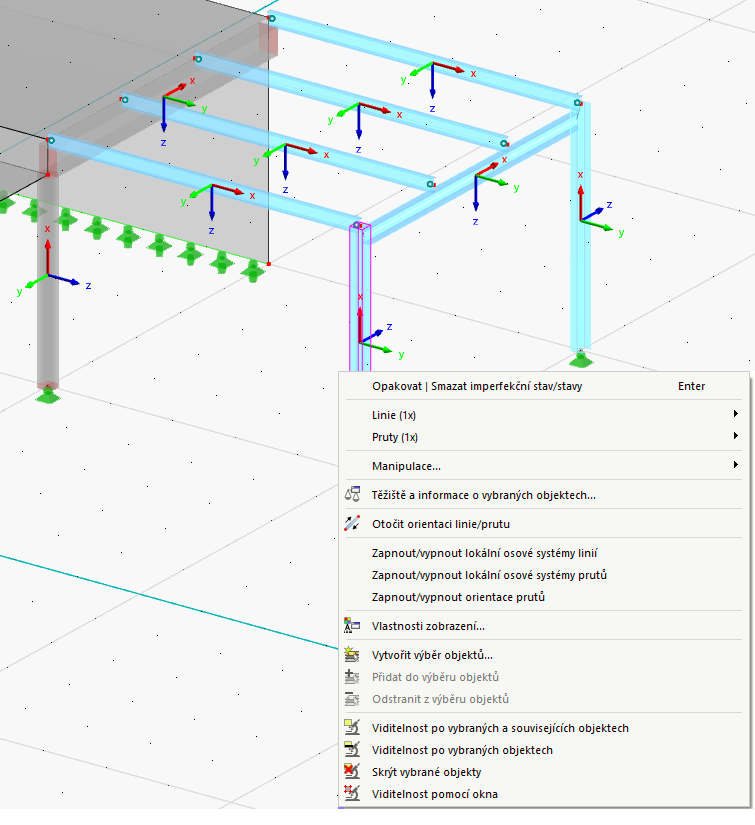The height and width of the screenshot is (825, 755).
Task: Click the window visibility icon beside Viditelnost pomocí okna
Action: pos(352,793)
